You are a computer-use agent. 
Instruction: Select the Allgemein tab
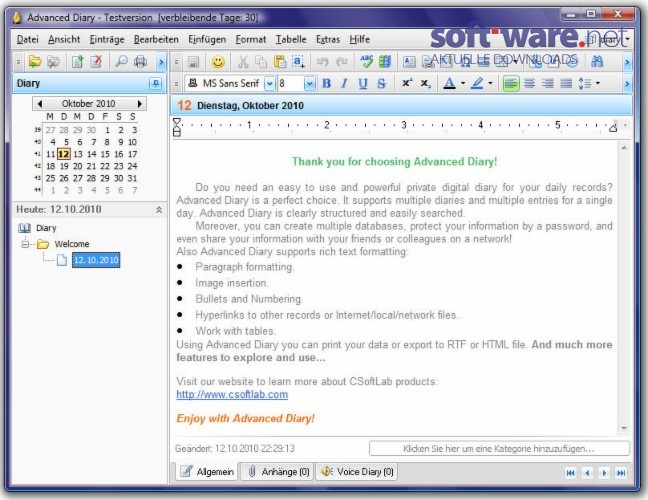pos(207,471)
